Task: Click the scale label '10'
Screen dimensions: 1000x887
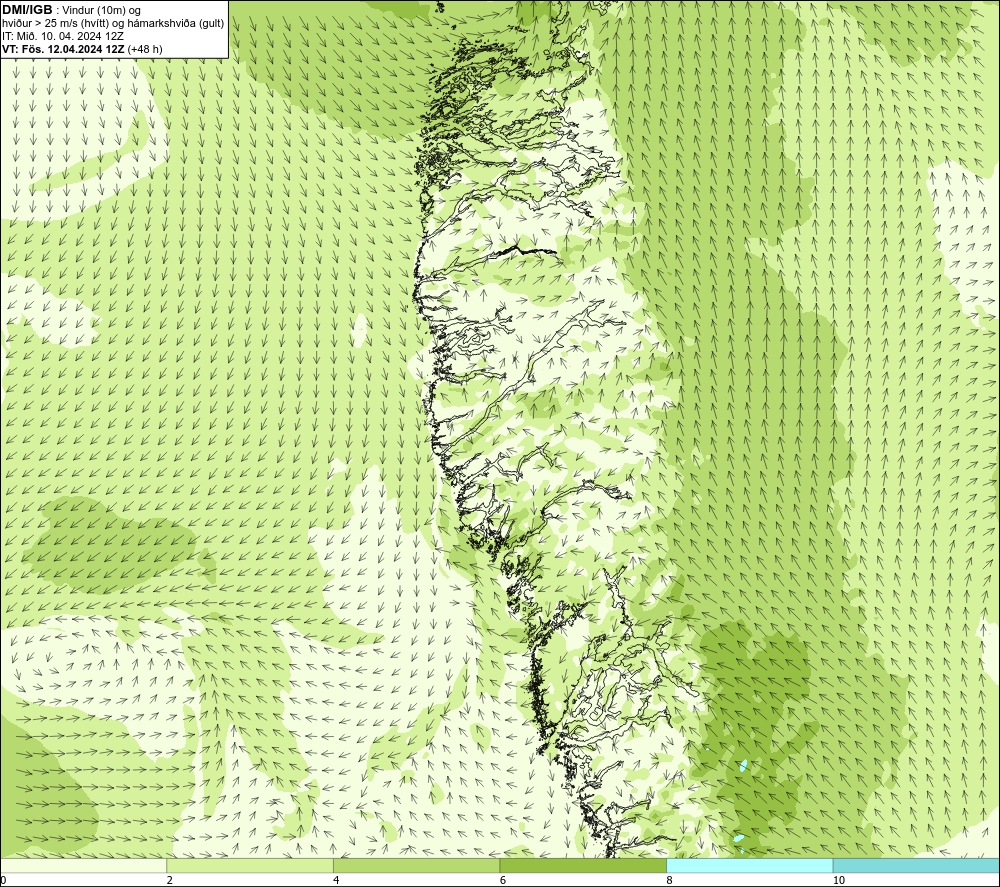Action: coord(839,881)
